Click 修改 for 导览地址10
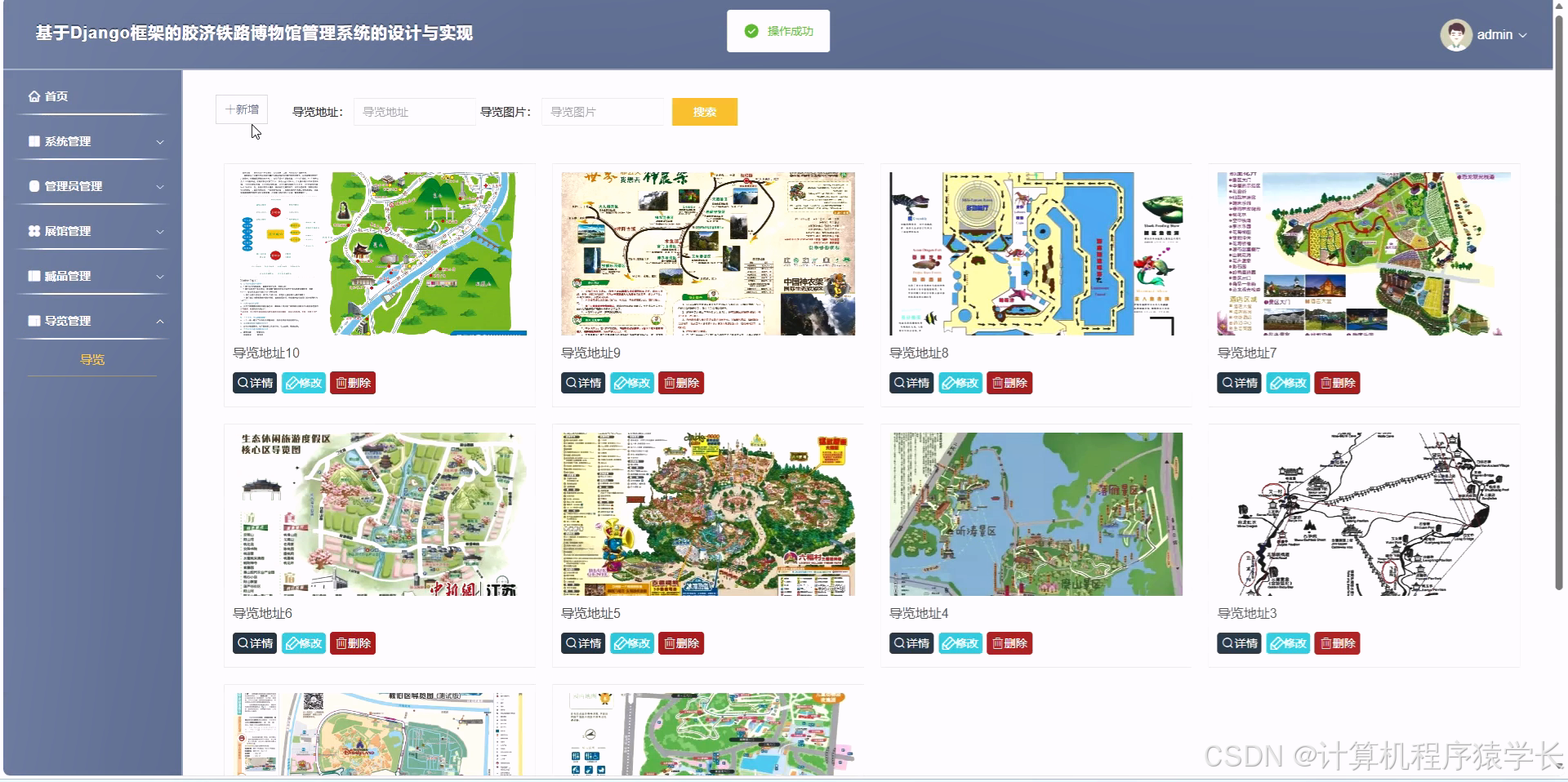Image resolution: width=1568 pixels, height=782 pixels. pyautogui.click(x=303, y=383)
